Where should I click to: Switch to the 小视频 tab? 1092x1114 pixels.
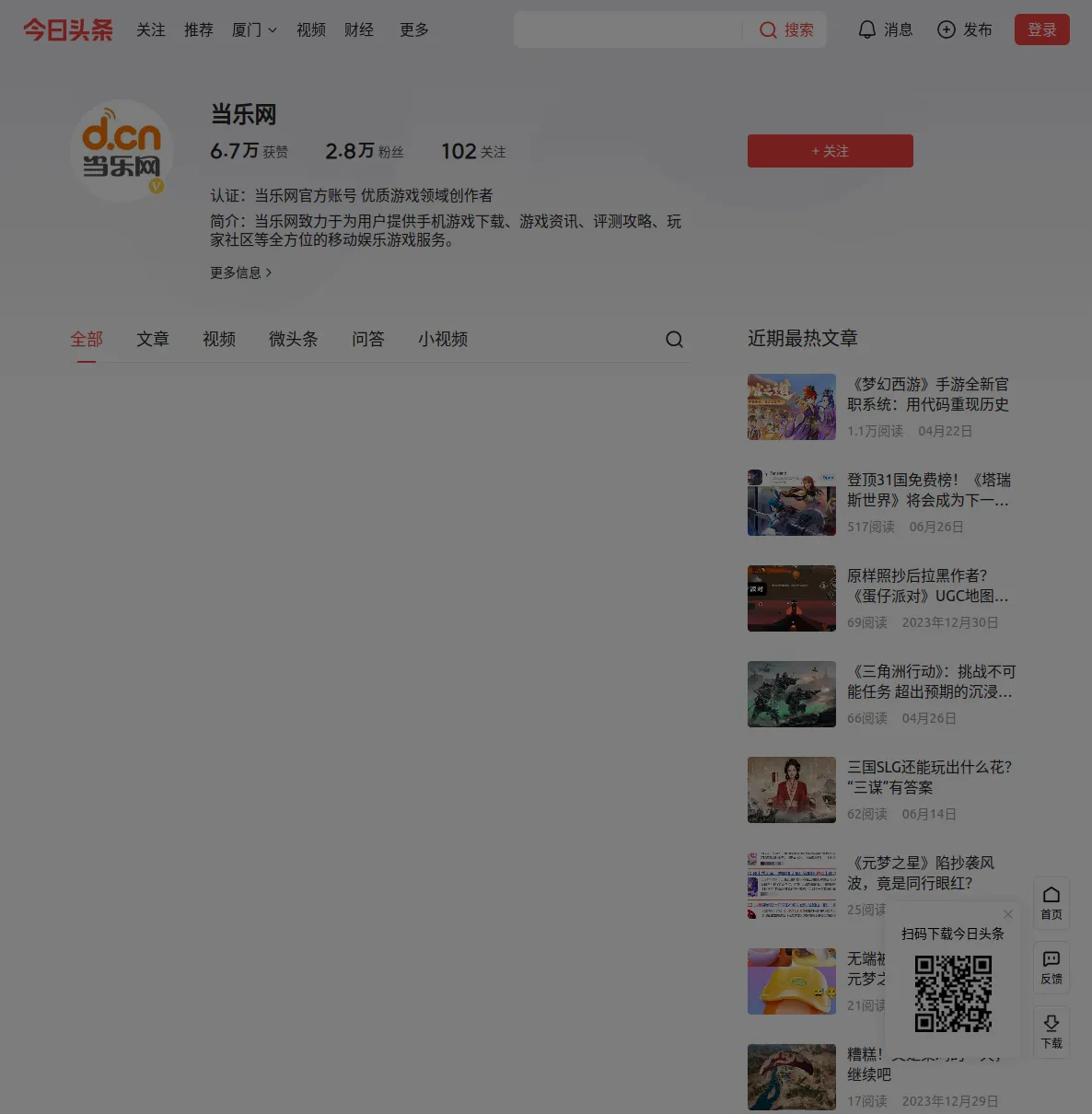443,340
